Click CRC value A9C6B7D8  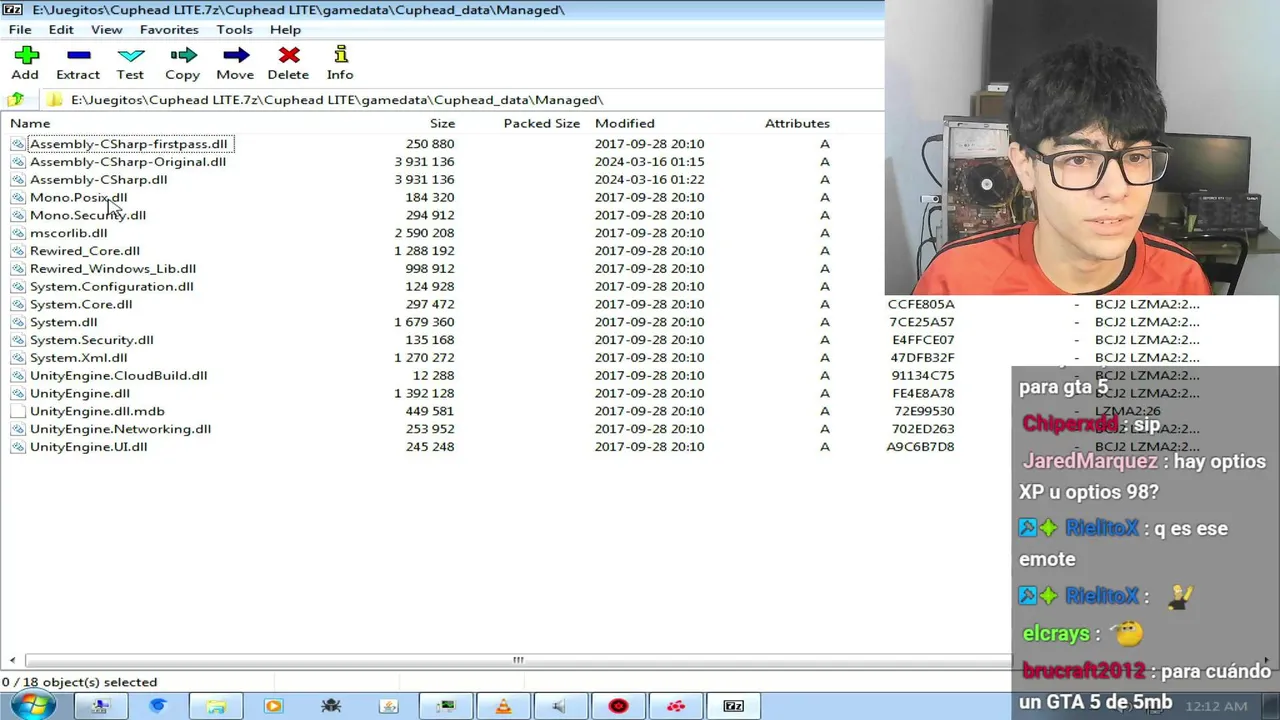(920, 447)
